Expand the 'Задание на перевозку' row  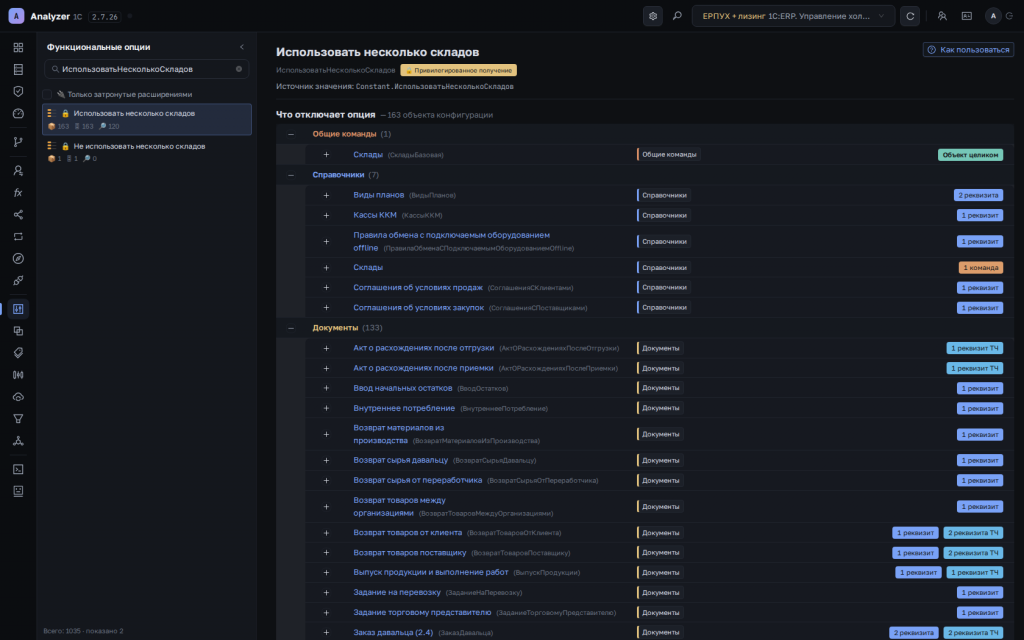click(327, 593)
